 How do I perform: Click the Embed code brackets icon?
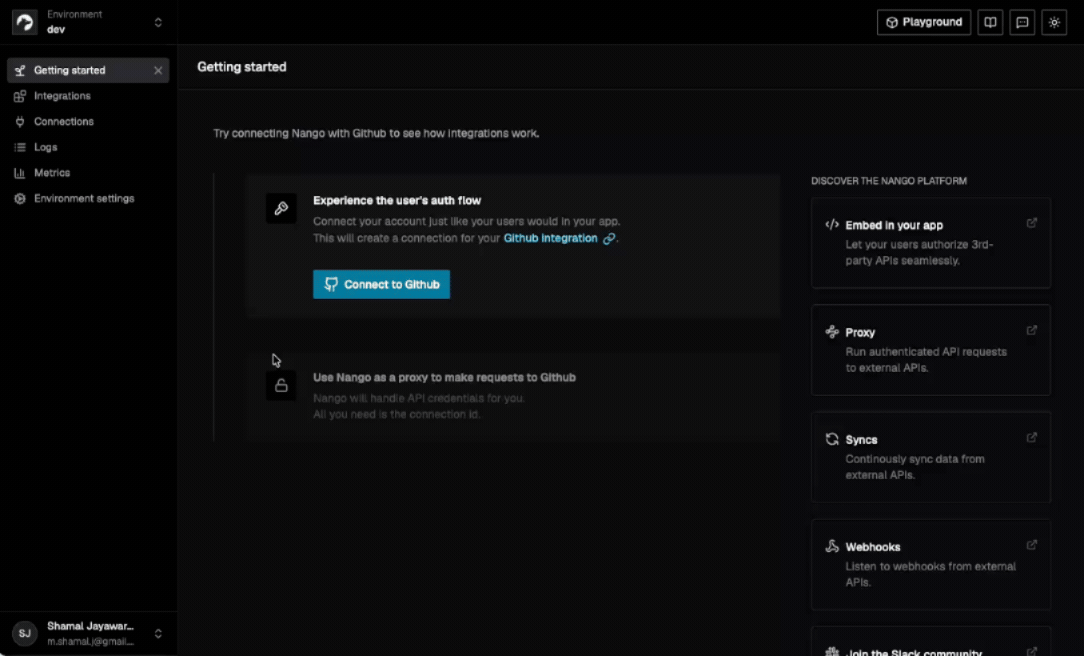832,225
